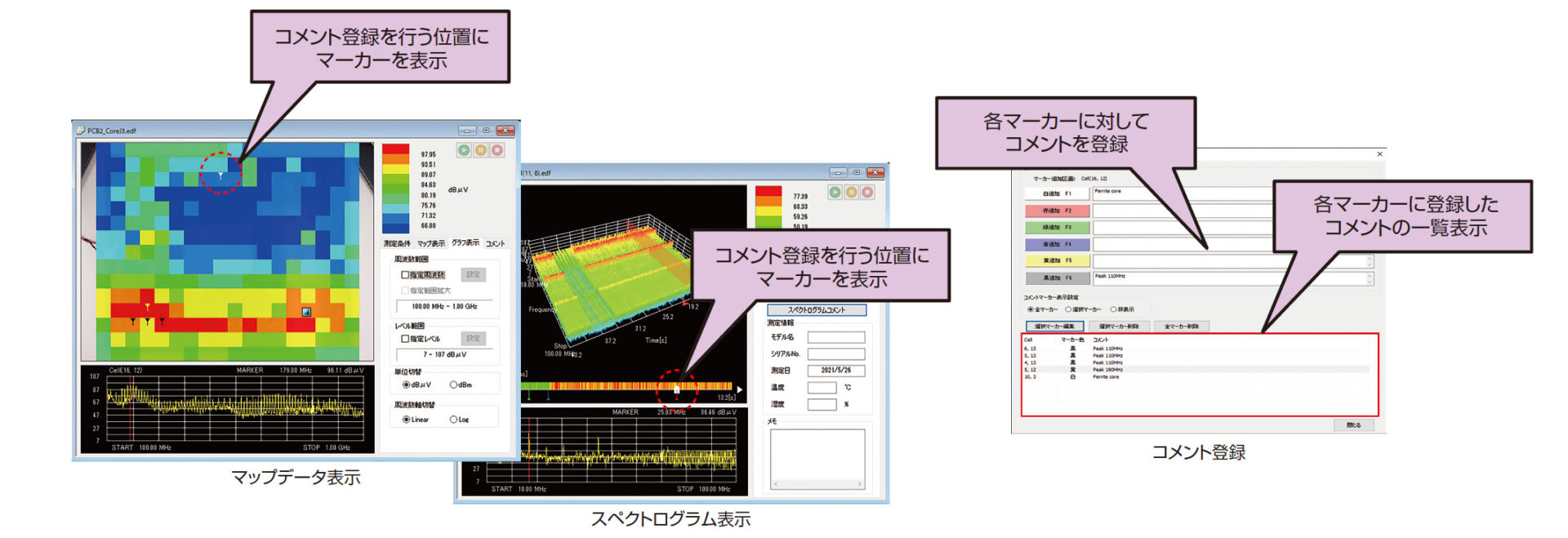Choose the Log frequency axis option

(453, 420)
